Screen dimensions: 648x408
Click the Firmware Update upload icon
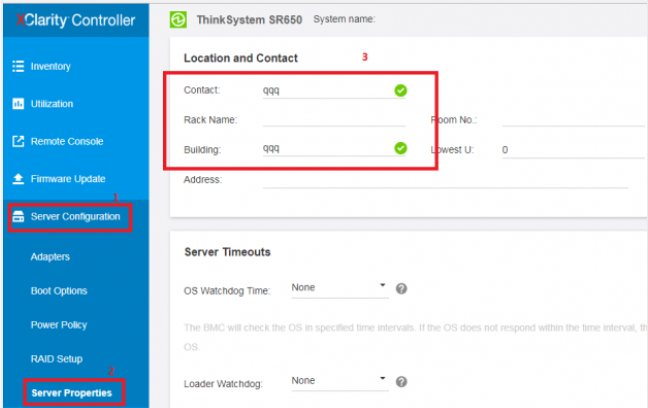(18, 179)
